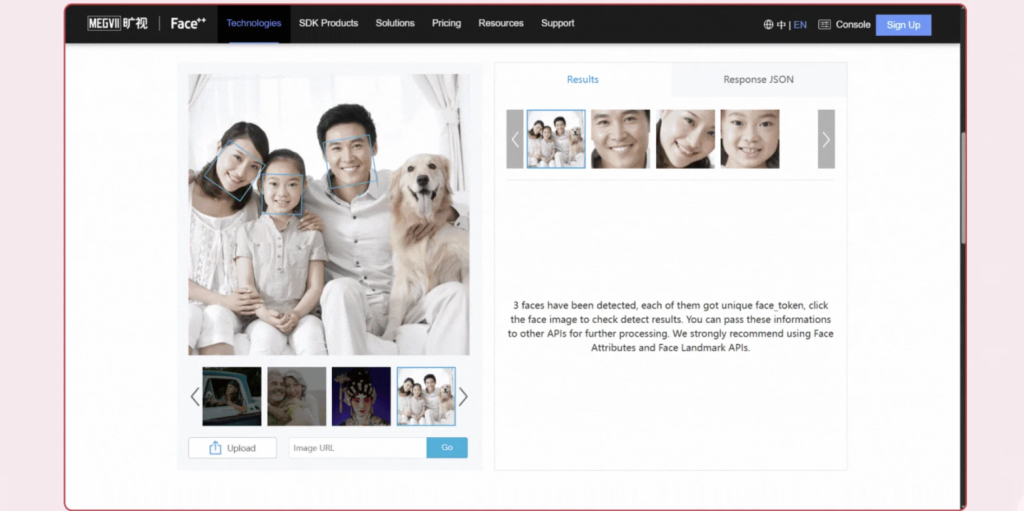Select the Response JSON tab
1024x511 pixels.
759,80
